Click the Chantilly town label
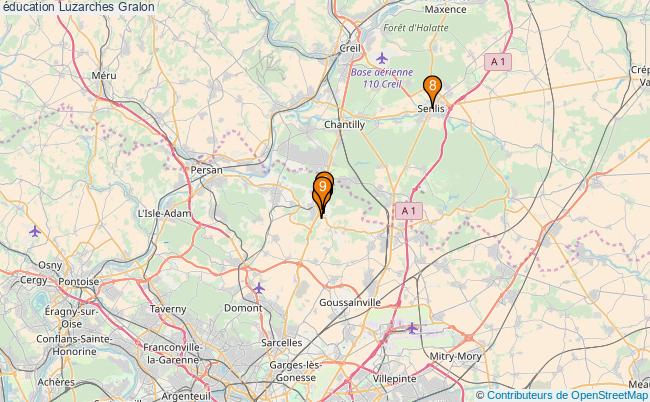This screenshot has width=650, height=402. [x=344, y=124]
